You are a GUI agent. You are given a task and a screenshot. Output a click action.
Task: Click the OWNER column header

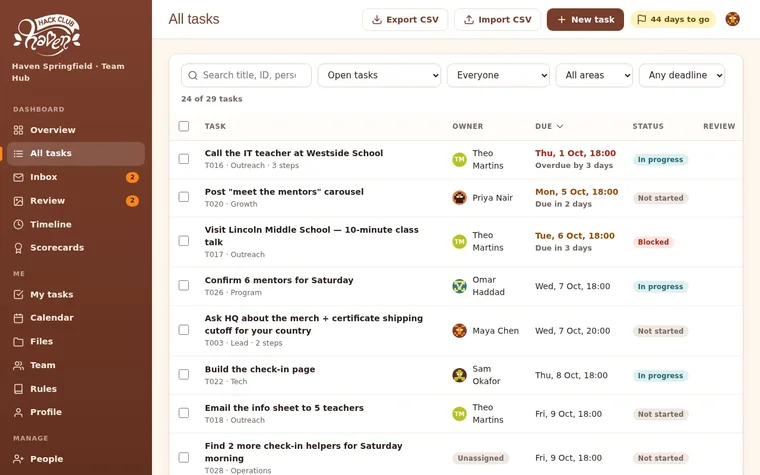click(x=467, y=126)
